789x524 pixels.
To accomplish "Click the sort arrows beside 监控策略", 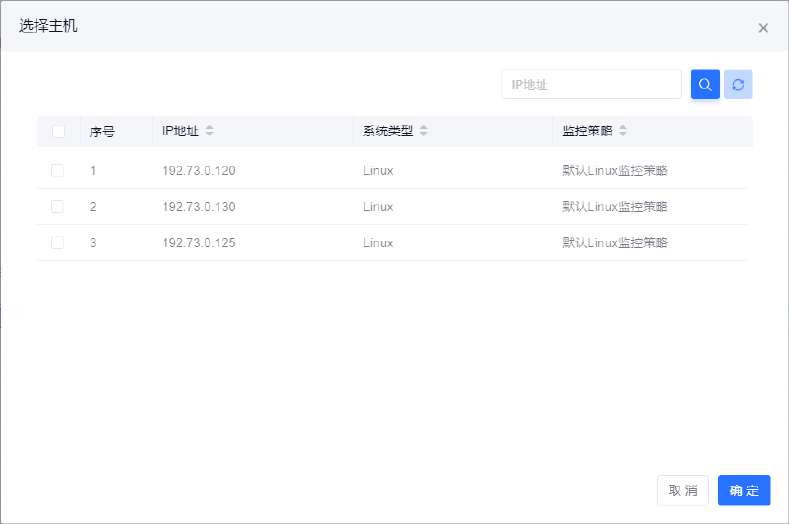I will coord(623,131).
